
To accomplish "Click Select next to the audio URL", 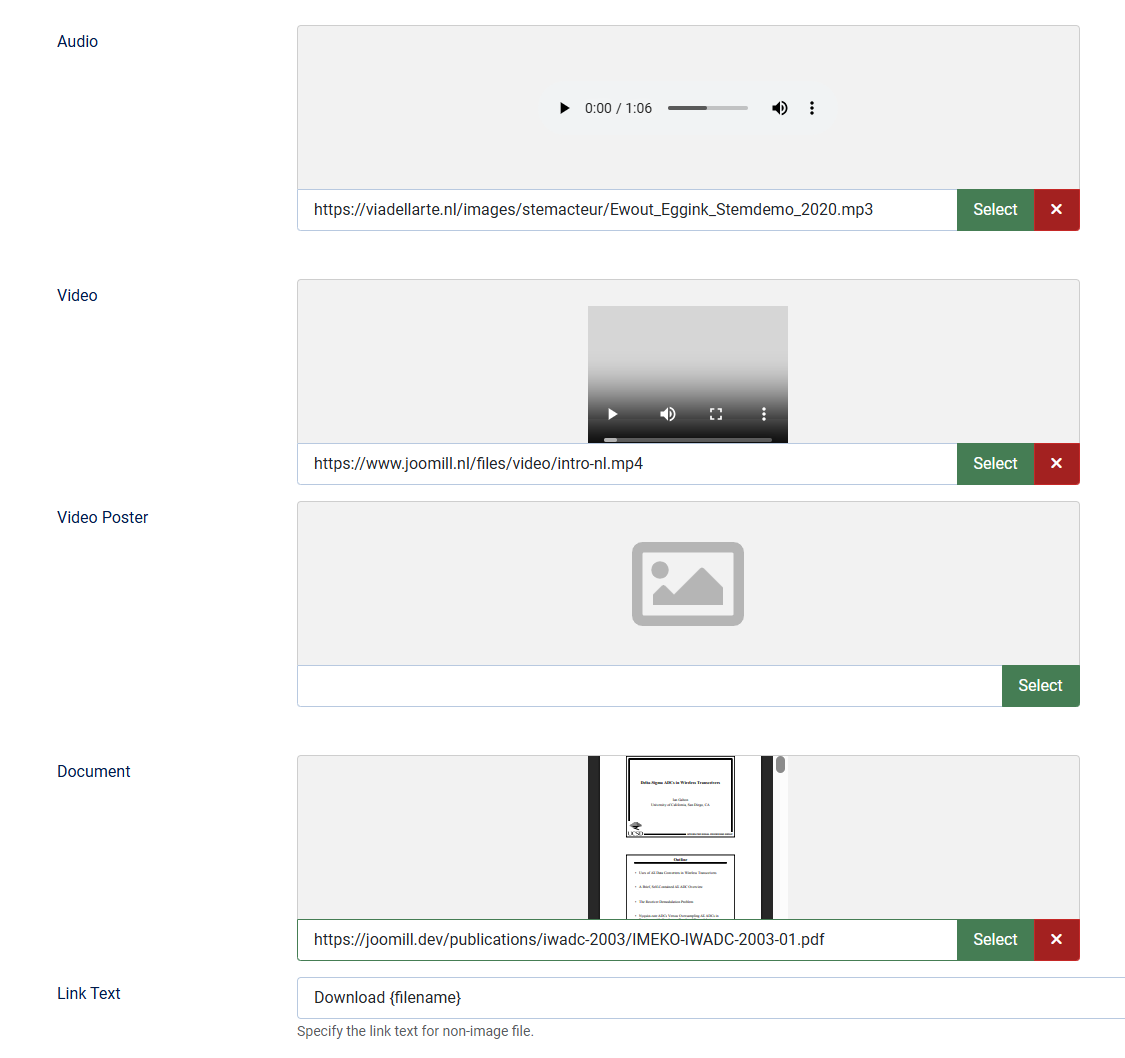I will click(x=994, y=210).
